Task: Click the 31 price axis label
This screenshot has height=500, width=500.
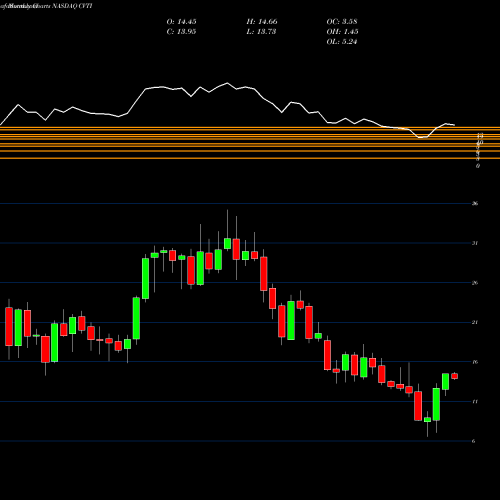Action: tap(475, 243)
